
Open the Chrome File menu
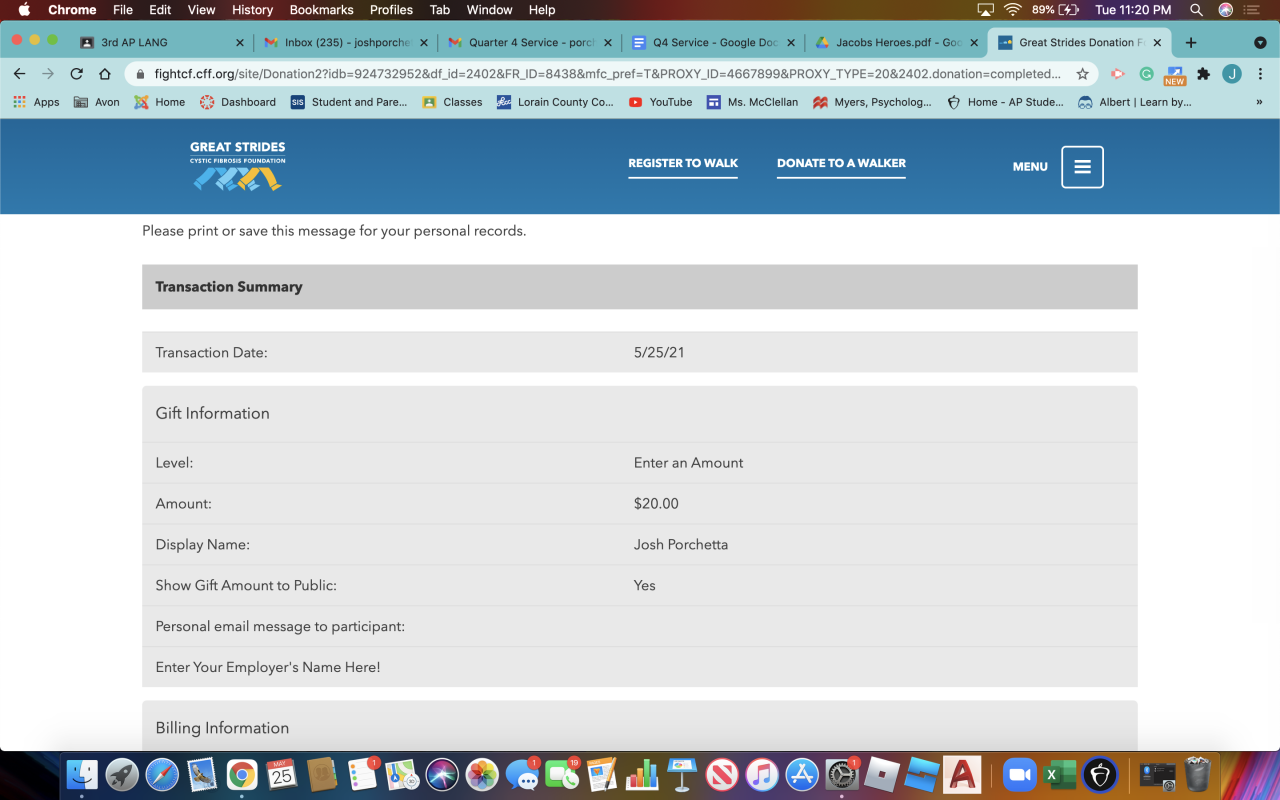click(123, 10)
